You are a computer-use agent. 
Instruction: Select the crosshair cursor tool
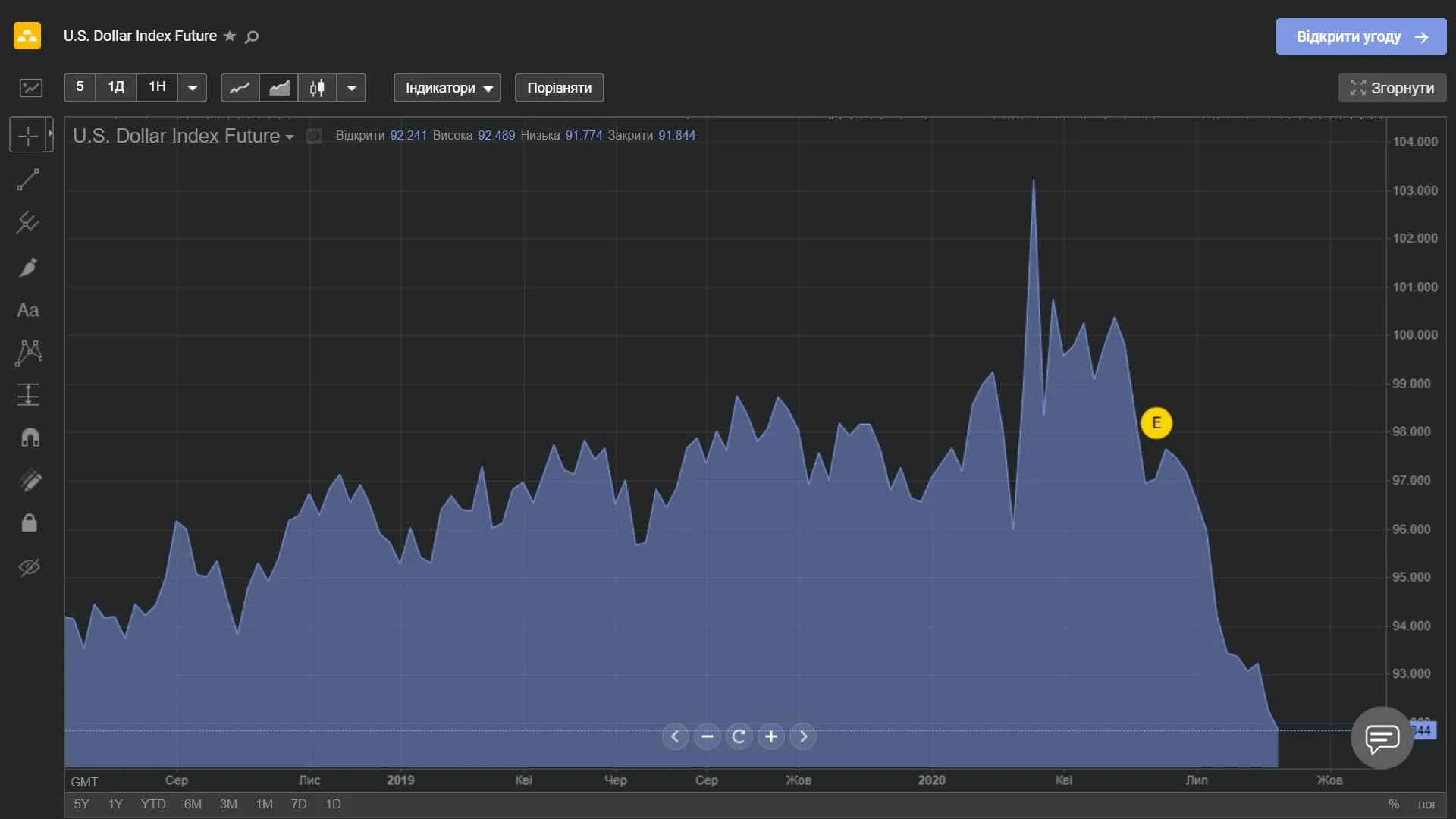pos(28,136)
